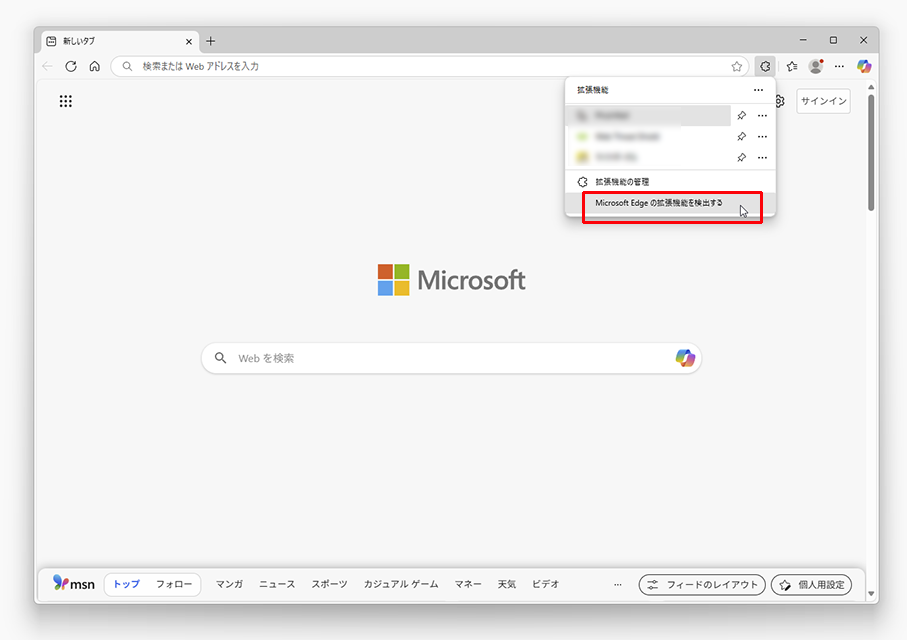Close the 新しいタブ tab

click(x=189, y=42)
